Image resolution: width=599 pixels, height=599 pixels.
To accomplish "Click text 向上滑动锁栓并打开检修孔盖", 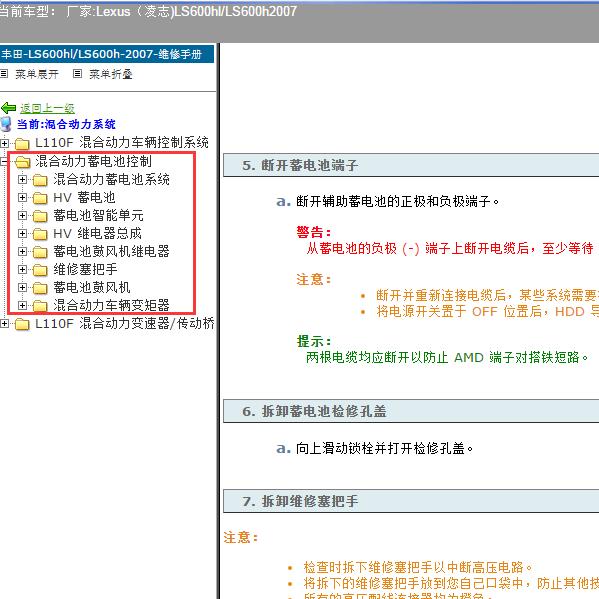I will coord(384,448).
